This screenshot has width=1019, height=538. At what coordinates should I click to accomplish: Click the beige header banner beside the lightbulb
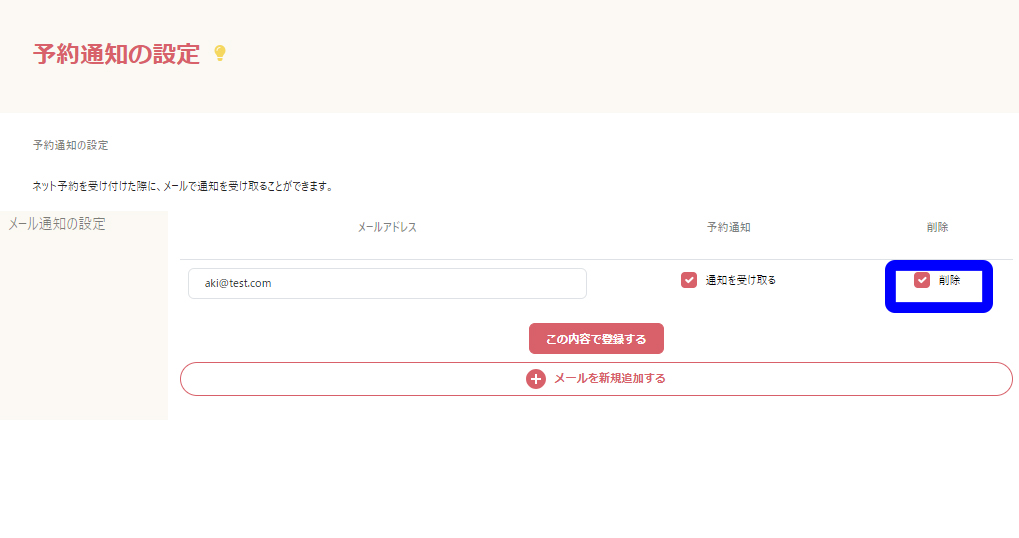(x=600, y=55)
